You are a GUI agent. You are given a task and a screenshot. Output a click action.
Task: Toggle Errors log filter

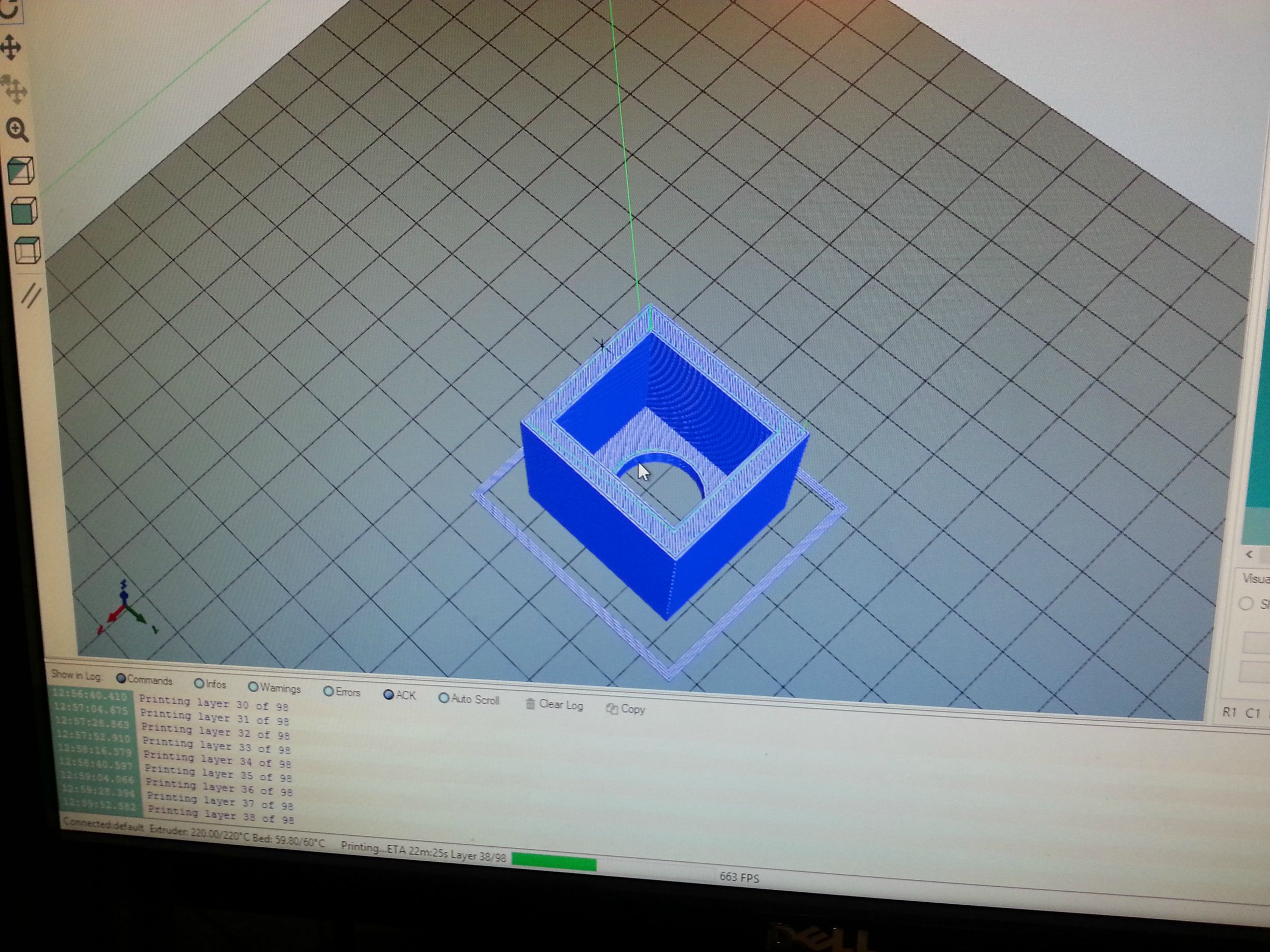[342, 692]
